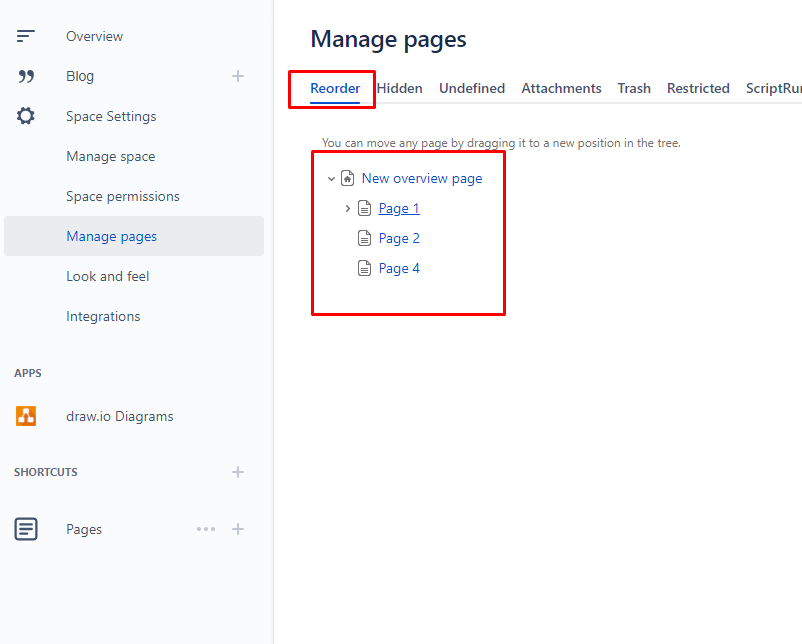Open the Pages more options ellipsis

pyautogui.click(x=206, y=529)
